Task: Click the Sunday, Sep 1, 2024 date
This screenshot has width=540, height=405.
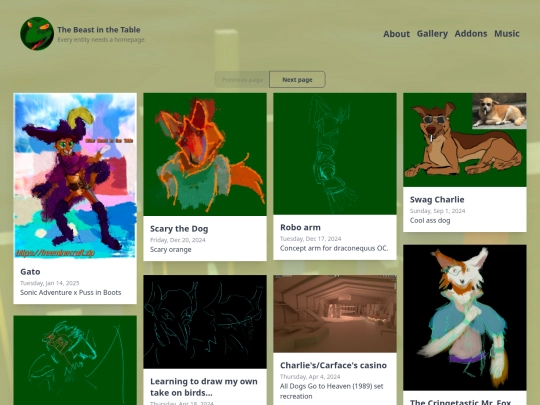Action: [437, 210]
